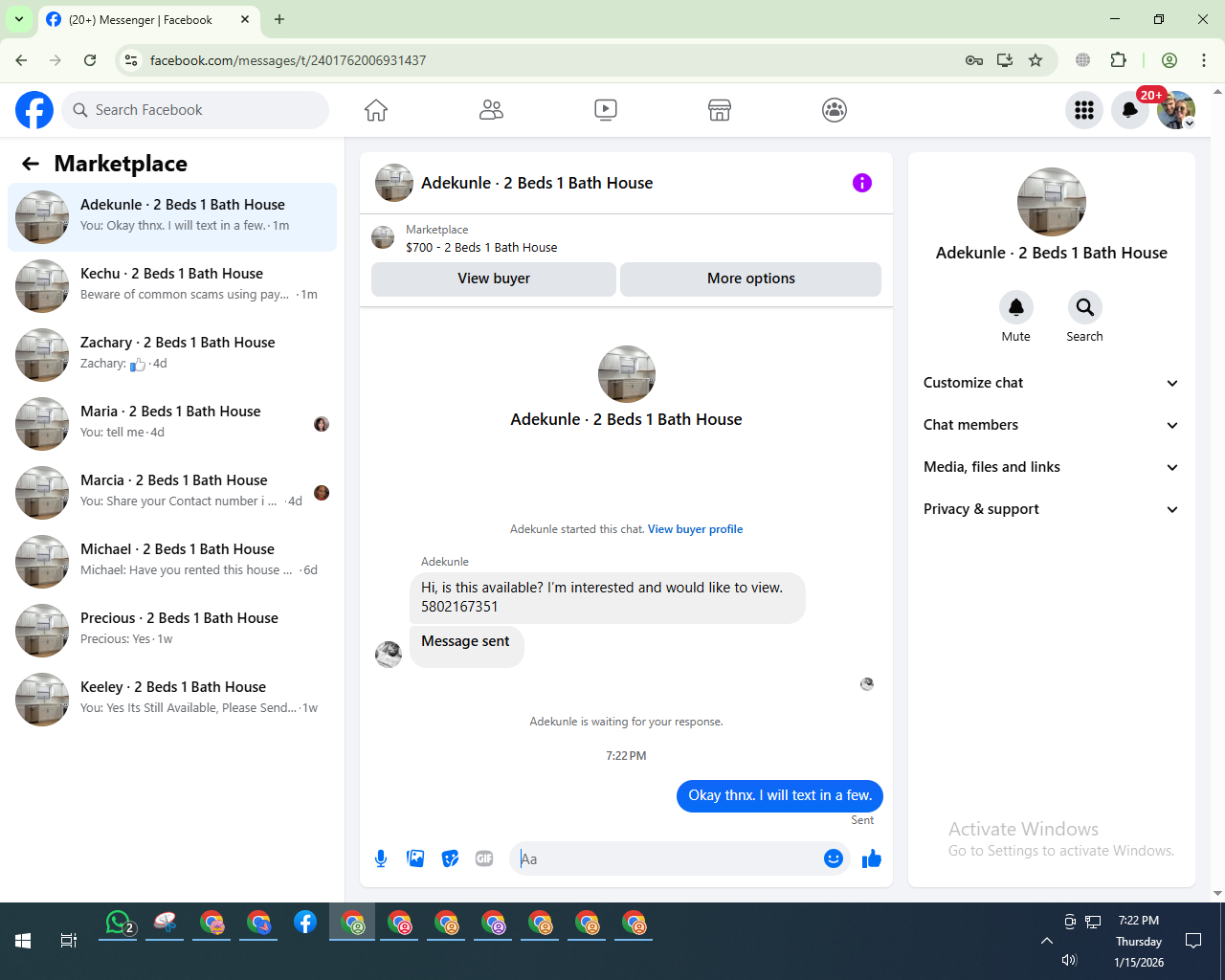Open the Facebook app icon in taskbar
The height and width of the screenshot is (980, 1225).
coord(305,923)
